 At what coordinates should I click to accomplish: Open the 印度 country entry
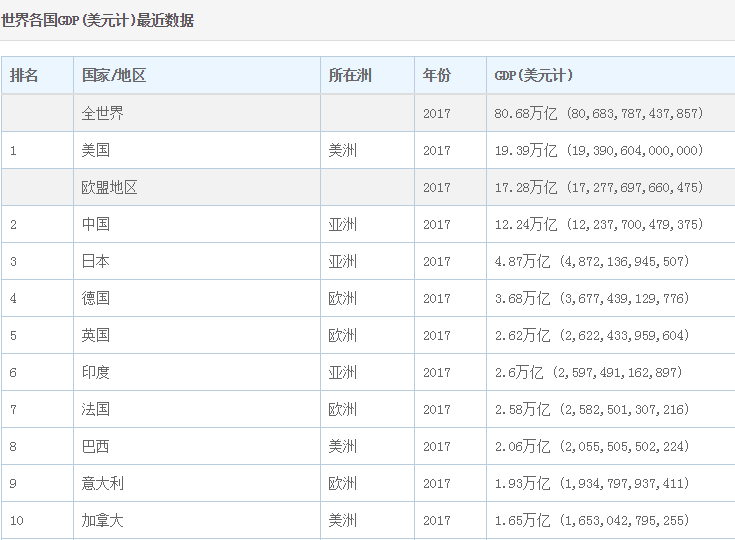[96, 372]
